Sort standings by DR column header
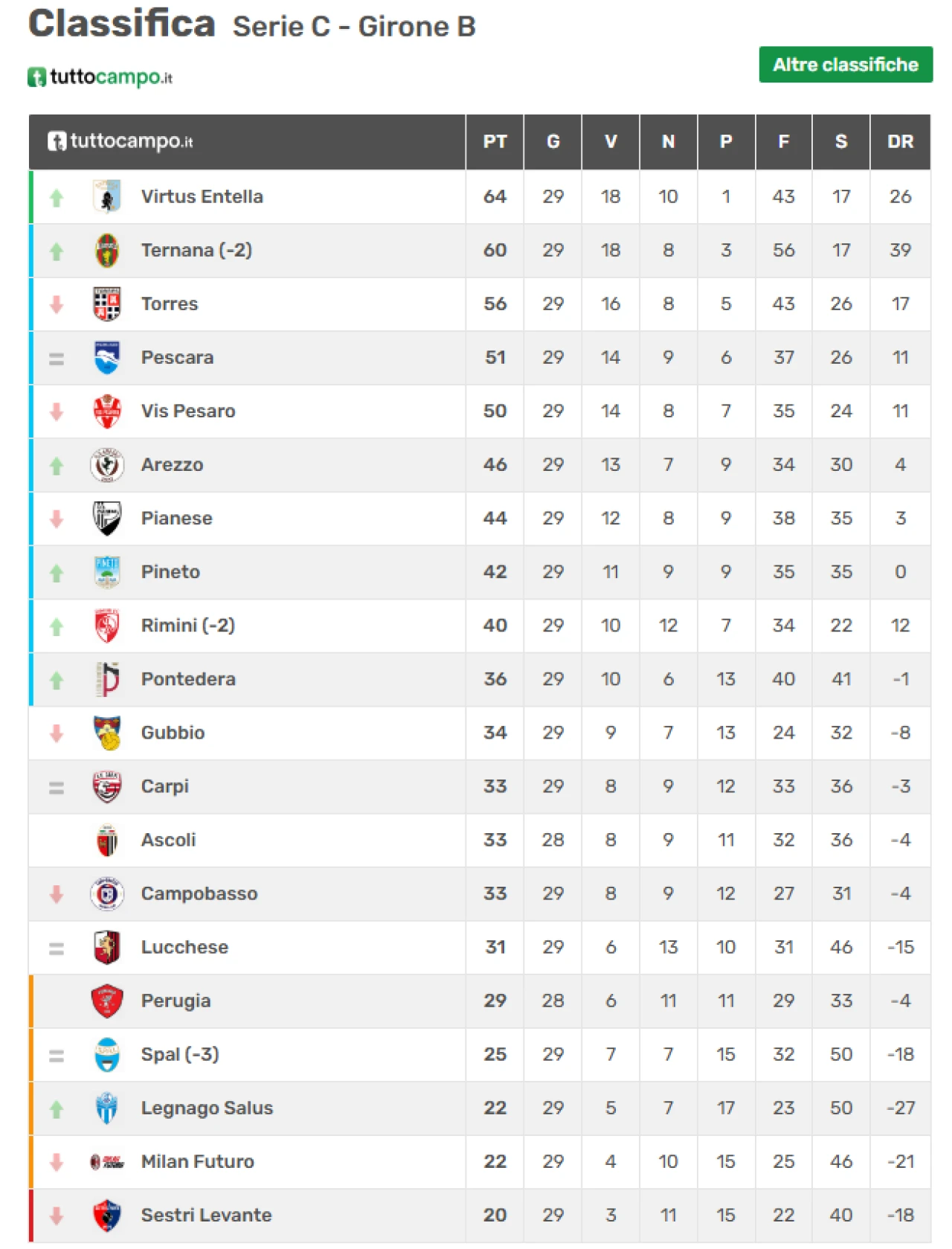 (900, 141)
